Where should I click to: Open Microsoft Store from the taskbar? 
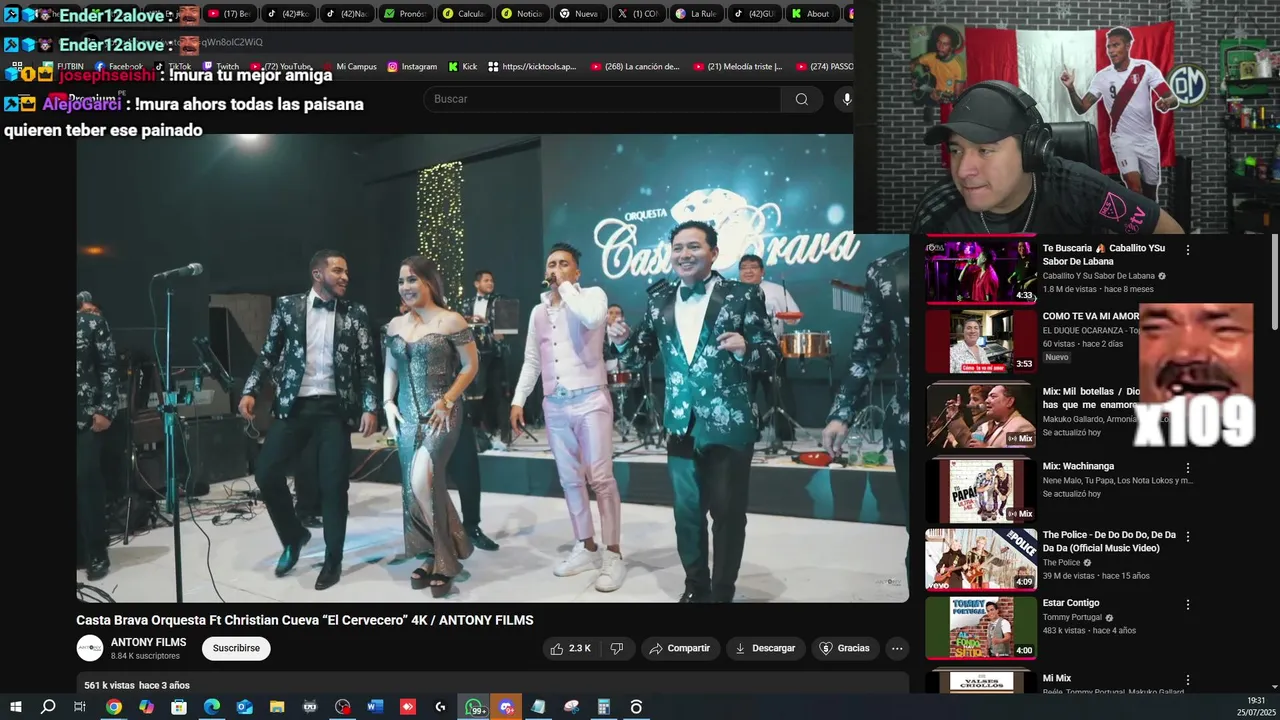coord(179,707)
